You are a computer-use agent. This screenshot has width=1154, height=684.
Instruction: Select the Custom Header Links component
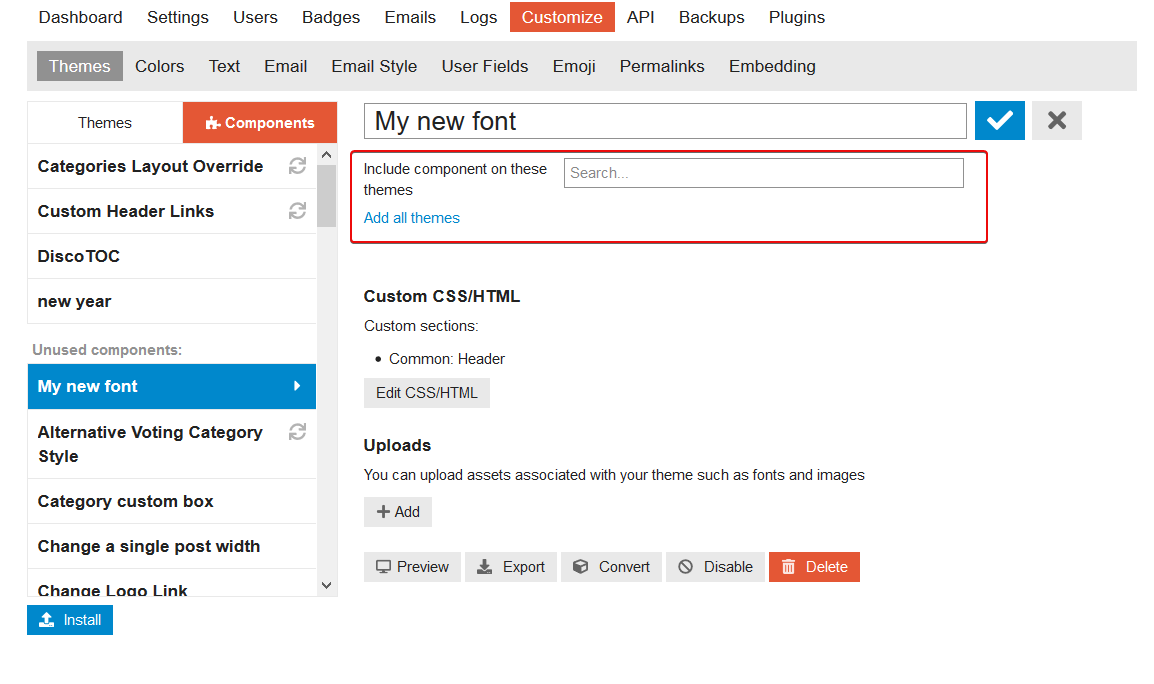pyautogui.click(x=171, y=211)
